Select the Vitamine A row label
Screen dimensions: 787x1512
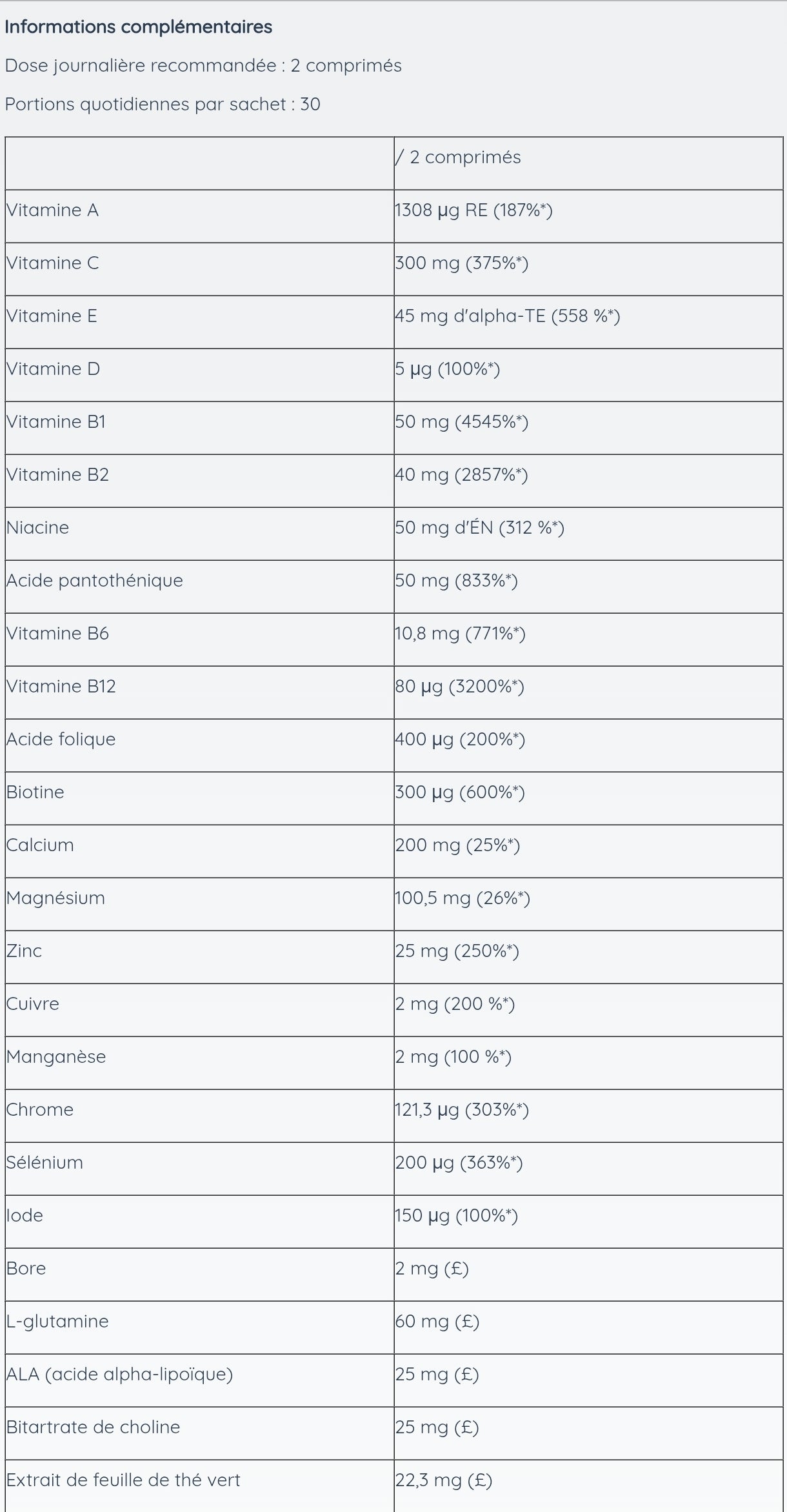(x=53, y=210)
